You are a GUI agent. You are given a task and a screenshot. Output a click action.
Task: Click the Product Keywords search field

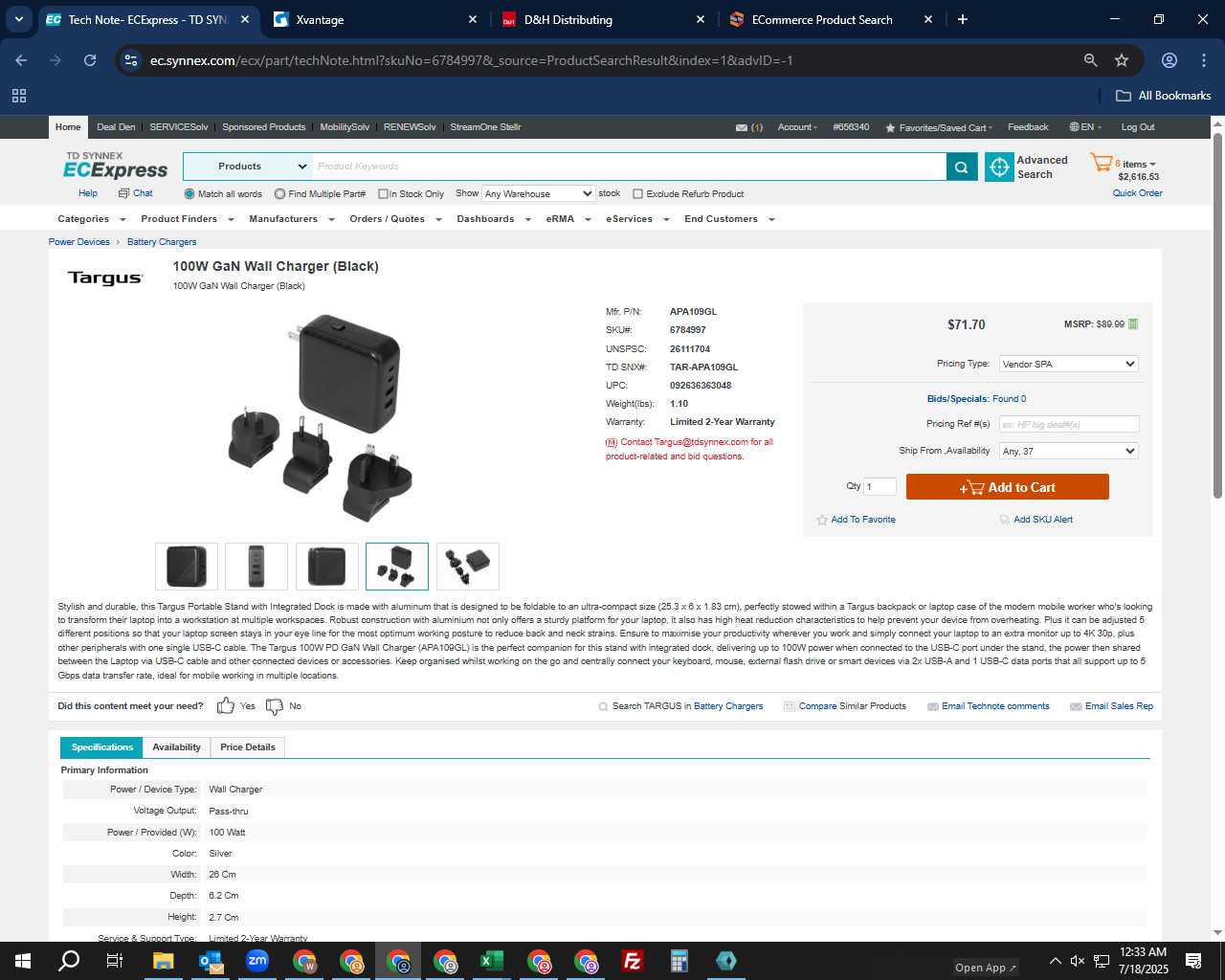click(630, 167)
